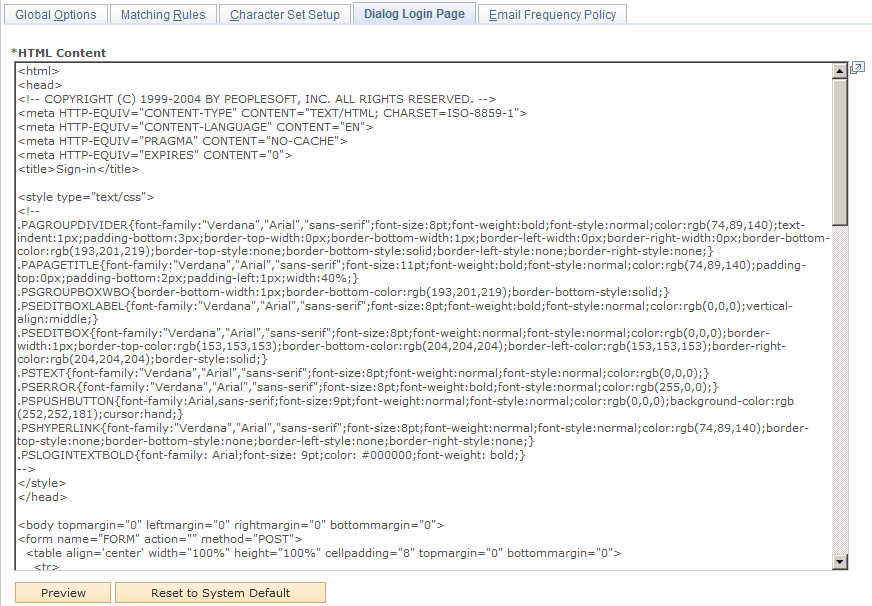Place cursor inside the HTML Content editor
This screenshot has height=606, width=872.
pos(400,300)
